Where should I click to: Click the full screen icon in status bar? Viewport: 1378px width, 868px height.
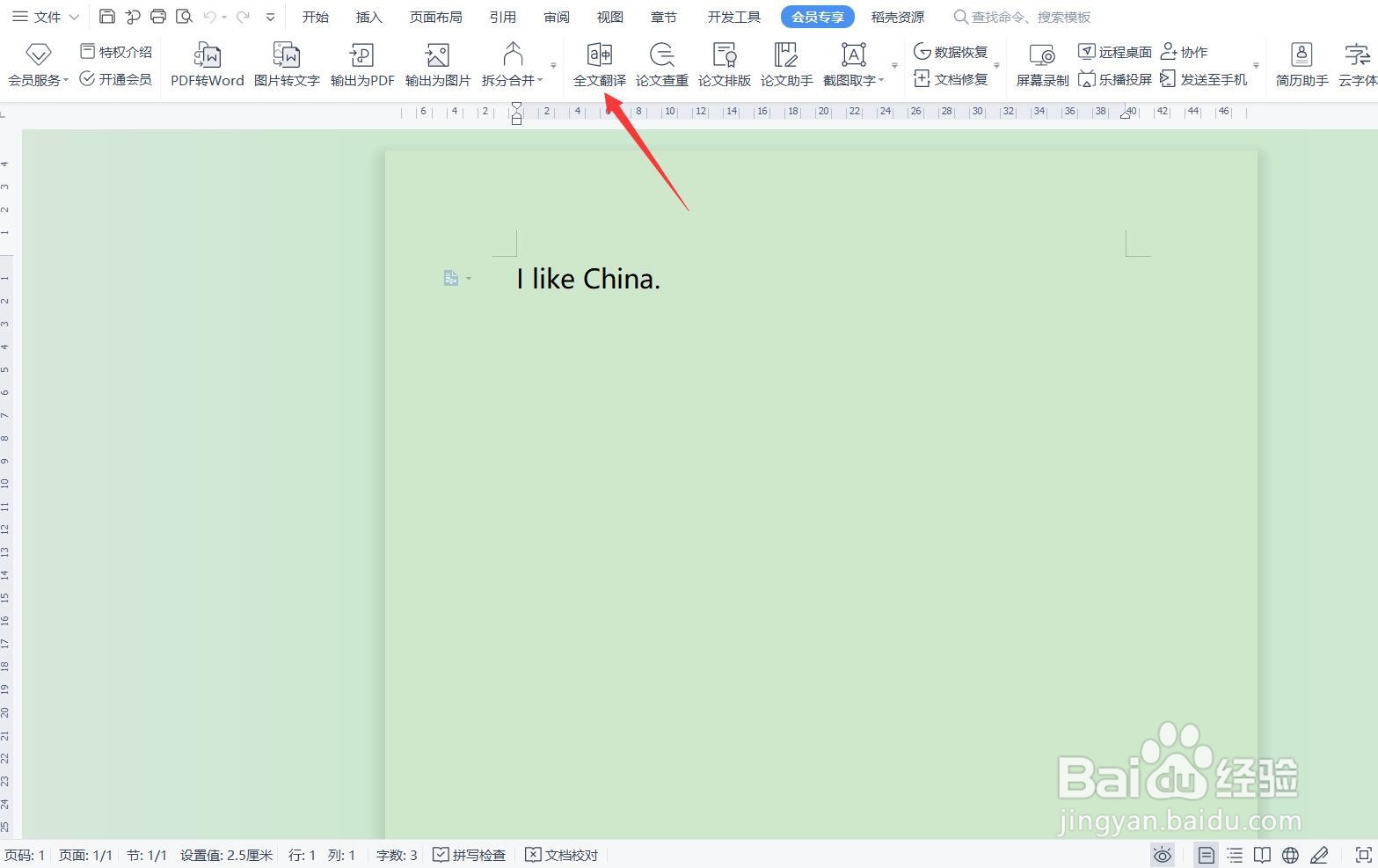coord(1363,855)
